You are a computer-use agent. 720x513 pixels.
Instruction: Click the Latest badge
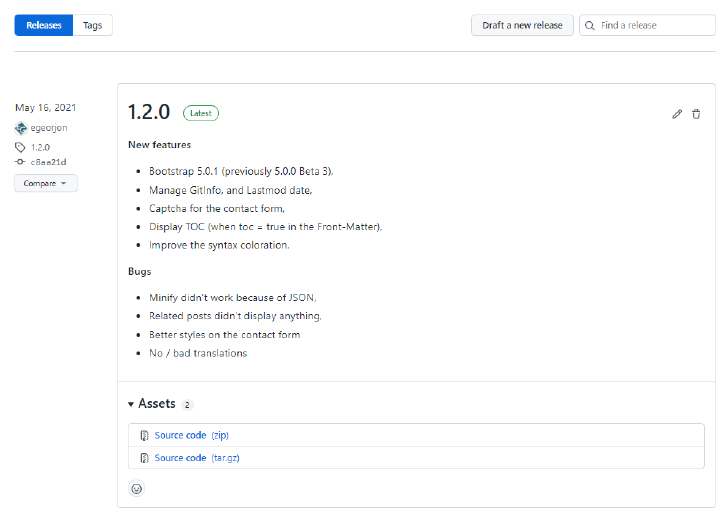[x=201, y=113]
